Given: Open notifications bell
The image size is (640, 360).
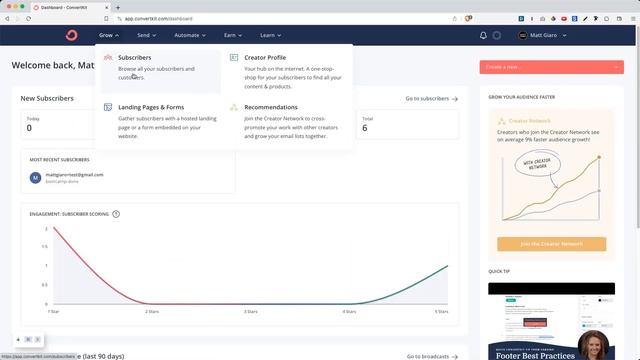Looking at the screenshot, I should (483, 36).
